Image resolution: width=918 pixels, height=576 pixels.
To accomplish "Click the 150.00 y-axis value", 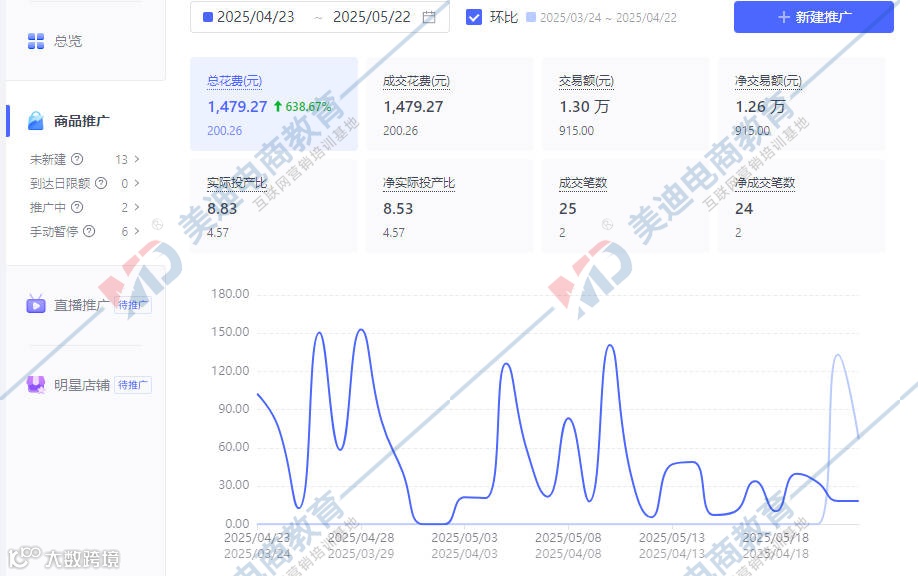I will 230,332.
